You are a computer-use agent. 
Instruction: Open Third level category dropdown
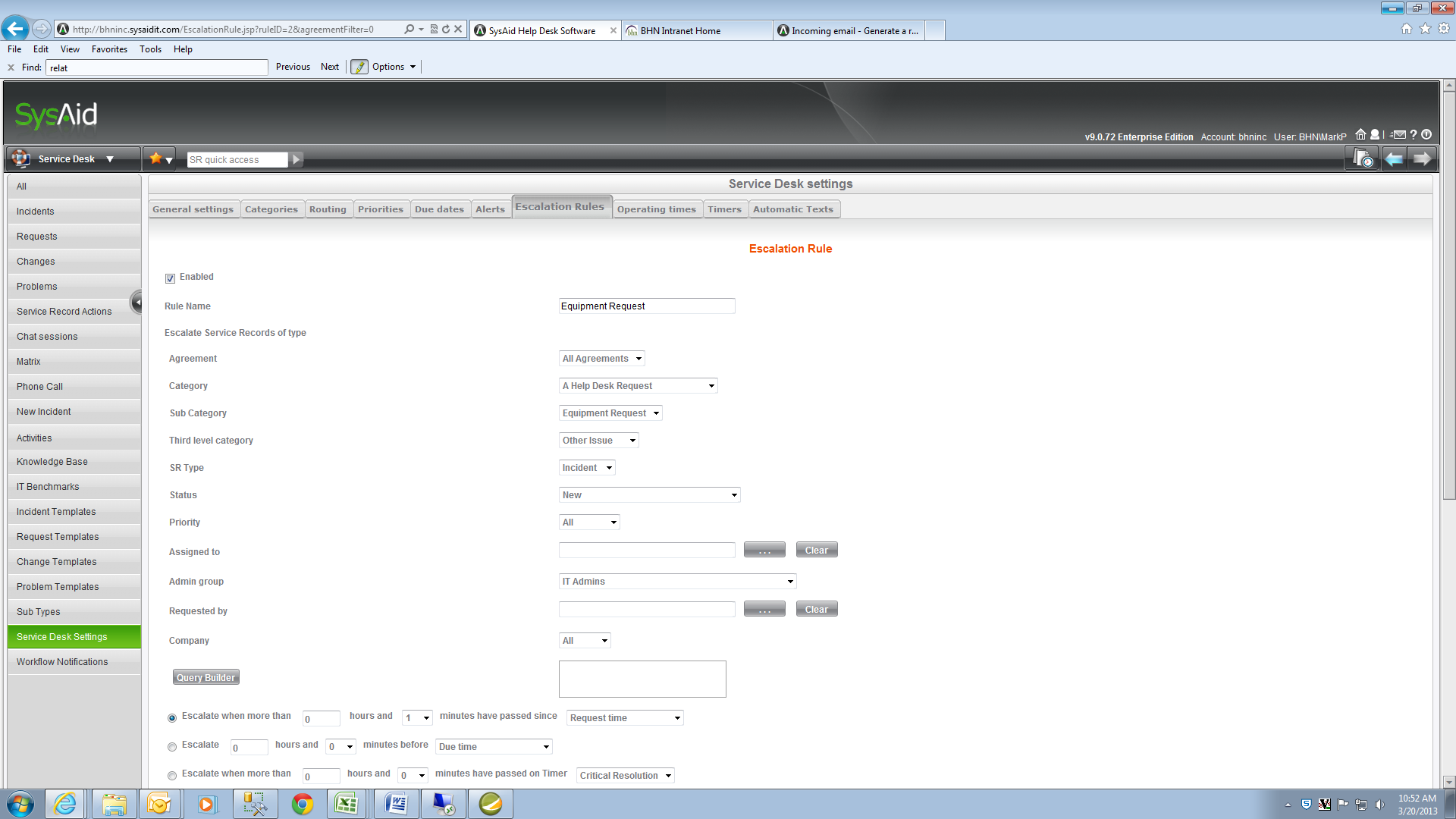point(599,441)
